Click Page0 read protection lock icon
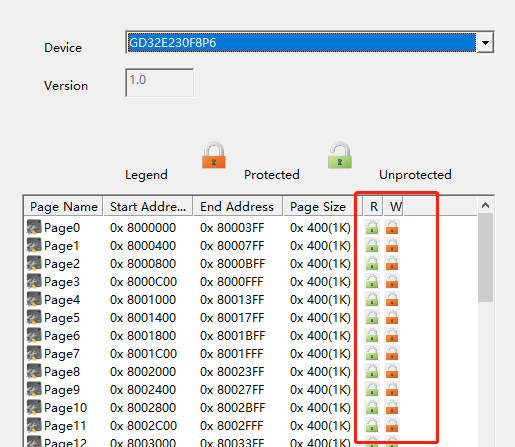This screenshot has width=515, height=447. click(x=372, y=227)
